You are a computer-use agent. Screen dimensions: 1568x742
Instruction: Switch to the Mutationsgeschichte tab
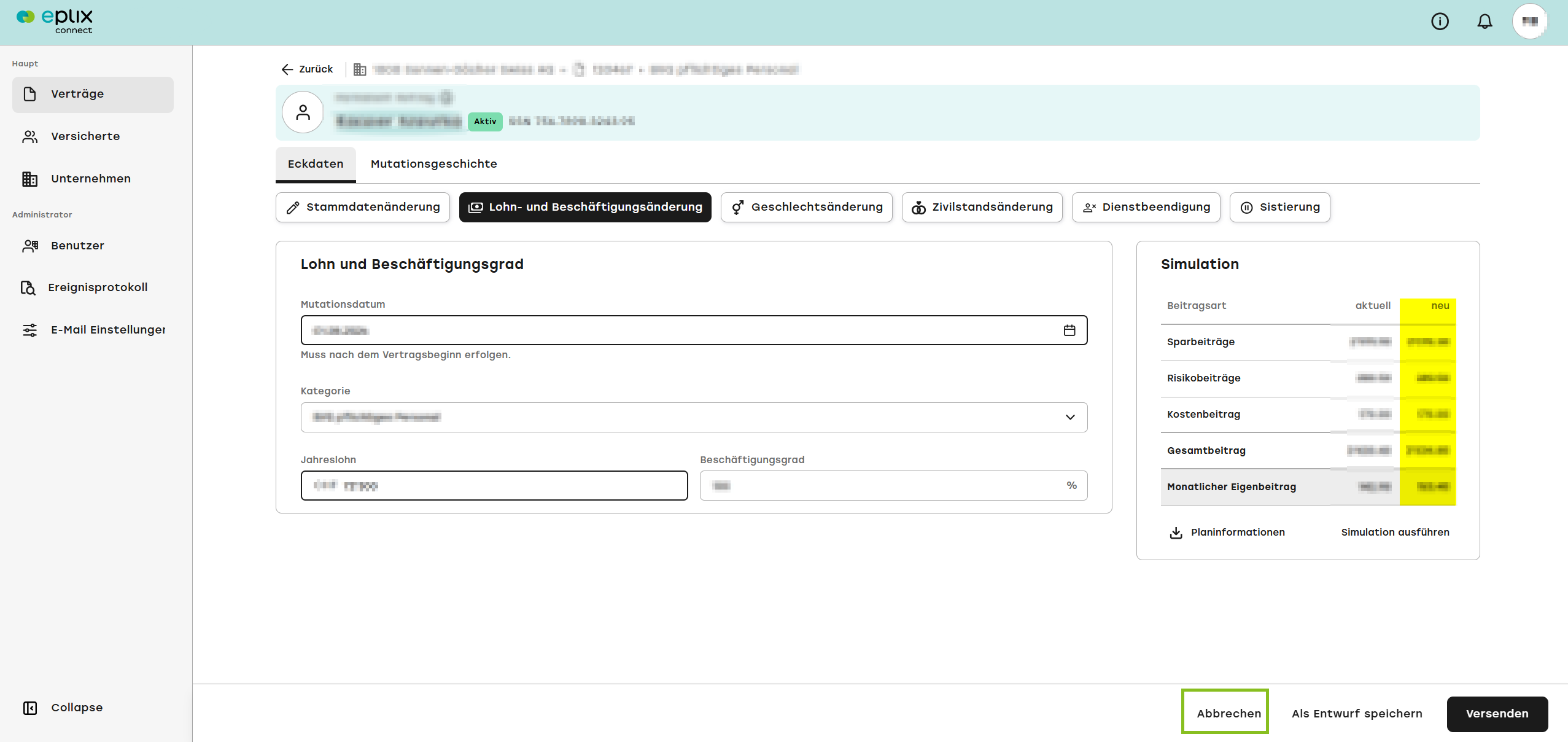pyautogui.click(x=434, y=164)
